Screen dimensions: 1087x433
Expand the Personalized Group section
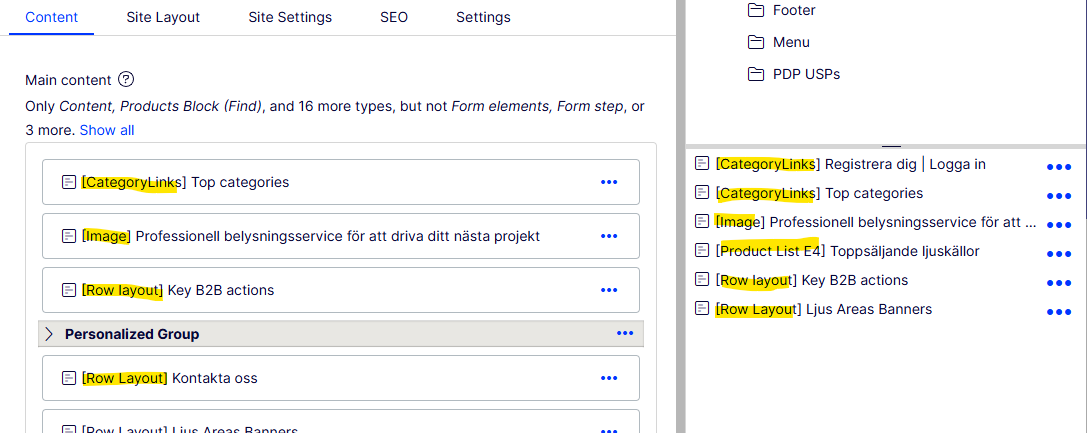tap(49, 334)
